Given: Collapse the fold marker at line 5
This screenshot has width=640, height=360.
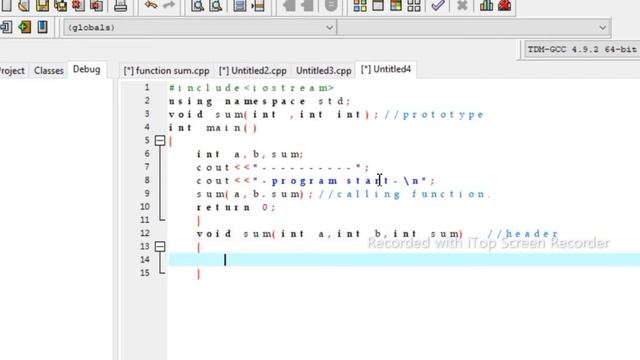Looking at the screenshot, I should 160,141.
